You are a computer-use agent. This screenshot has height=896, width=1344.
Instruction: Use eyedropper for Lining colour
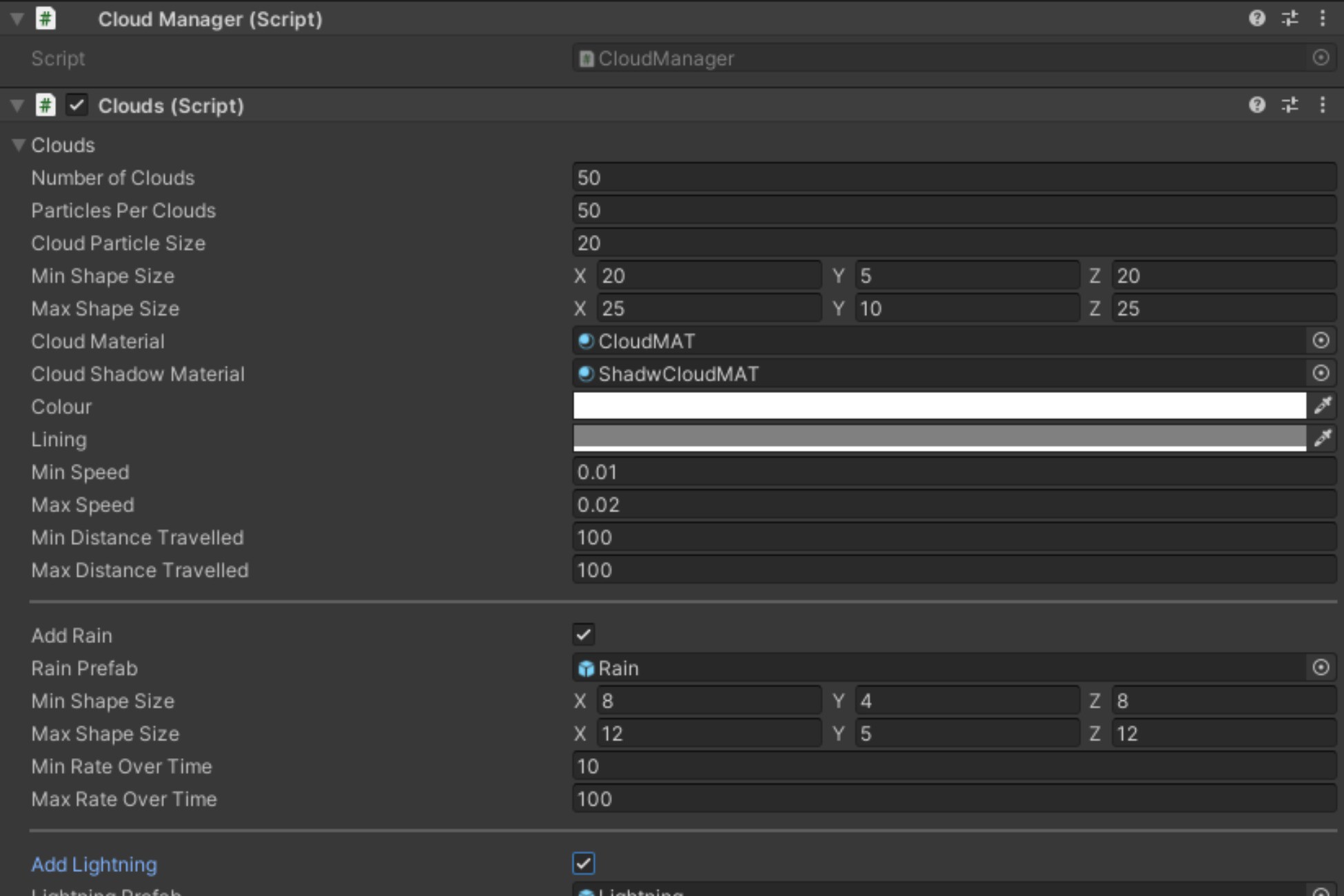coord(1322,438)
